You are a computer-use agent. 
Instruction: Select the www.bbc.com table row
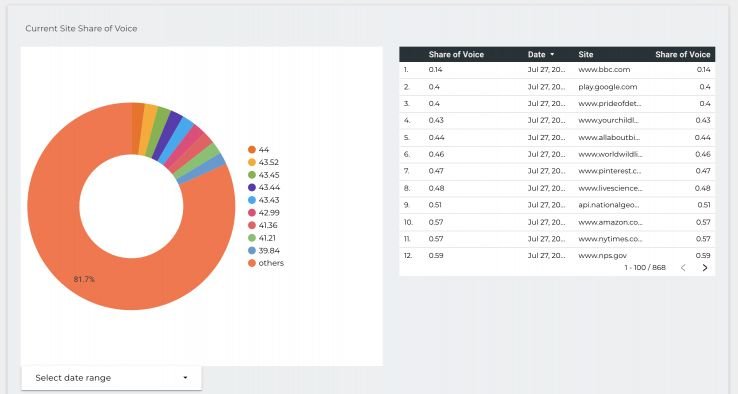(557, 70)
